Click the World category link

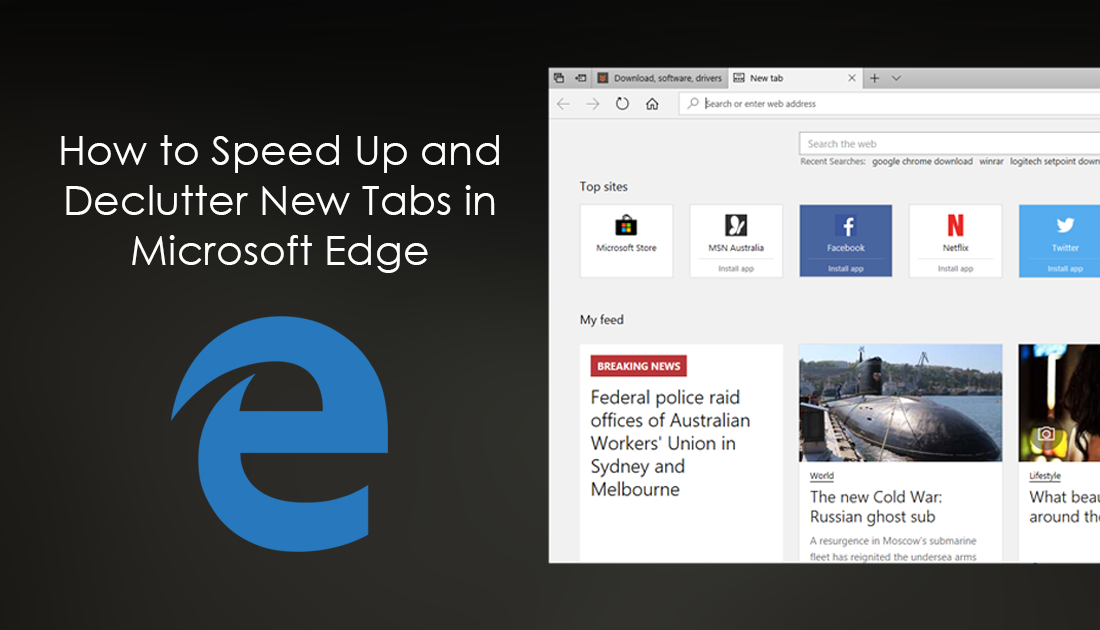[x=821, y=476]
